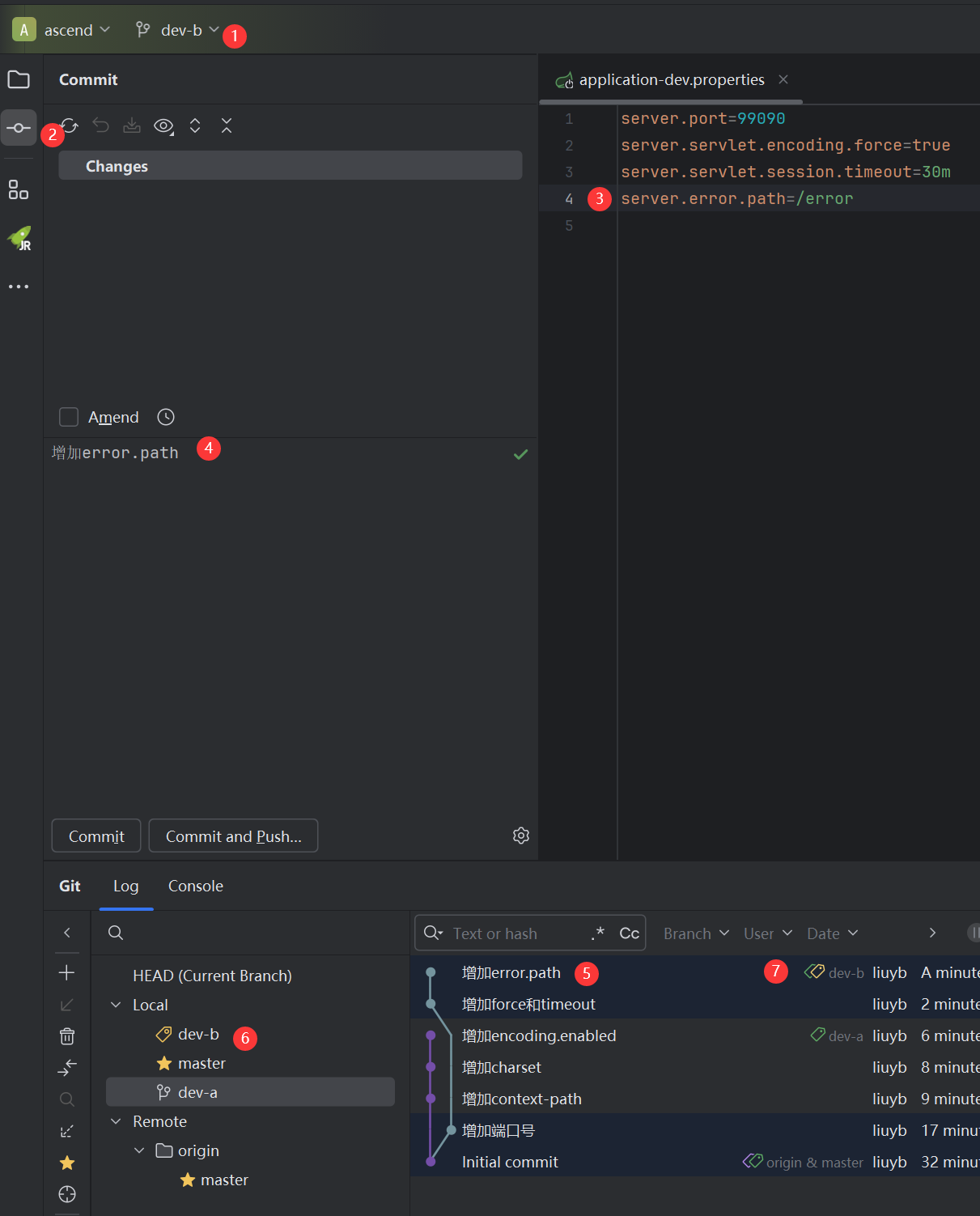Switch to the Console tab
The width and height of the screenshot is (980, 1216).
[196, 886]
